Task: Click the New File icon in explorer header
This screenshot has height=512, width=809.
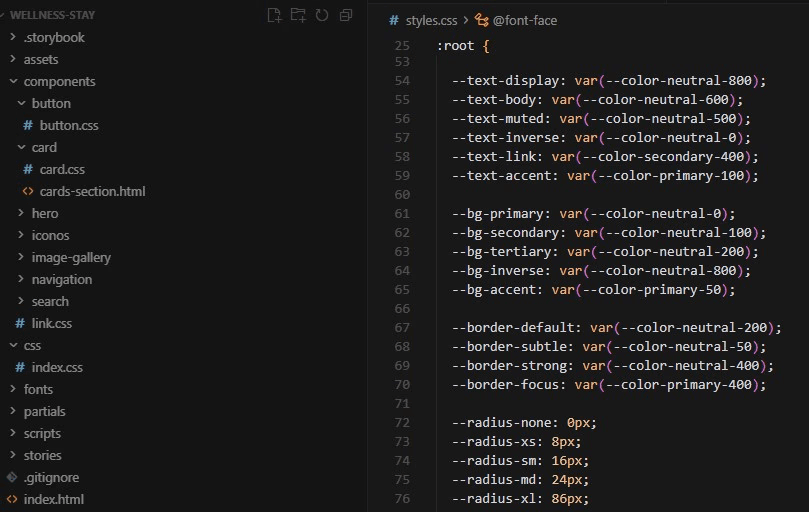Action: coord(274,15)
